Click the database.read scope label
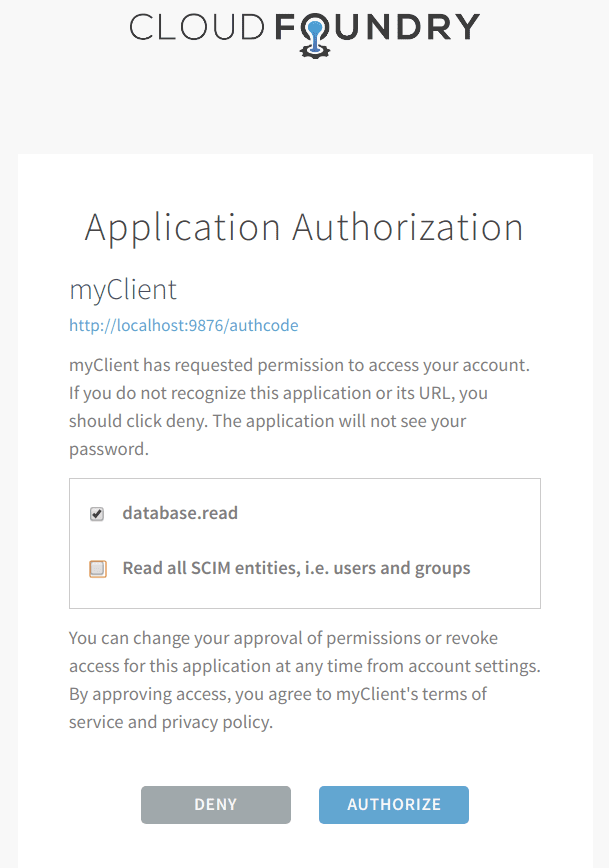This screenshot has height=868, width=609. pyautogui.click(x=180, y=513)
